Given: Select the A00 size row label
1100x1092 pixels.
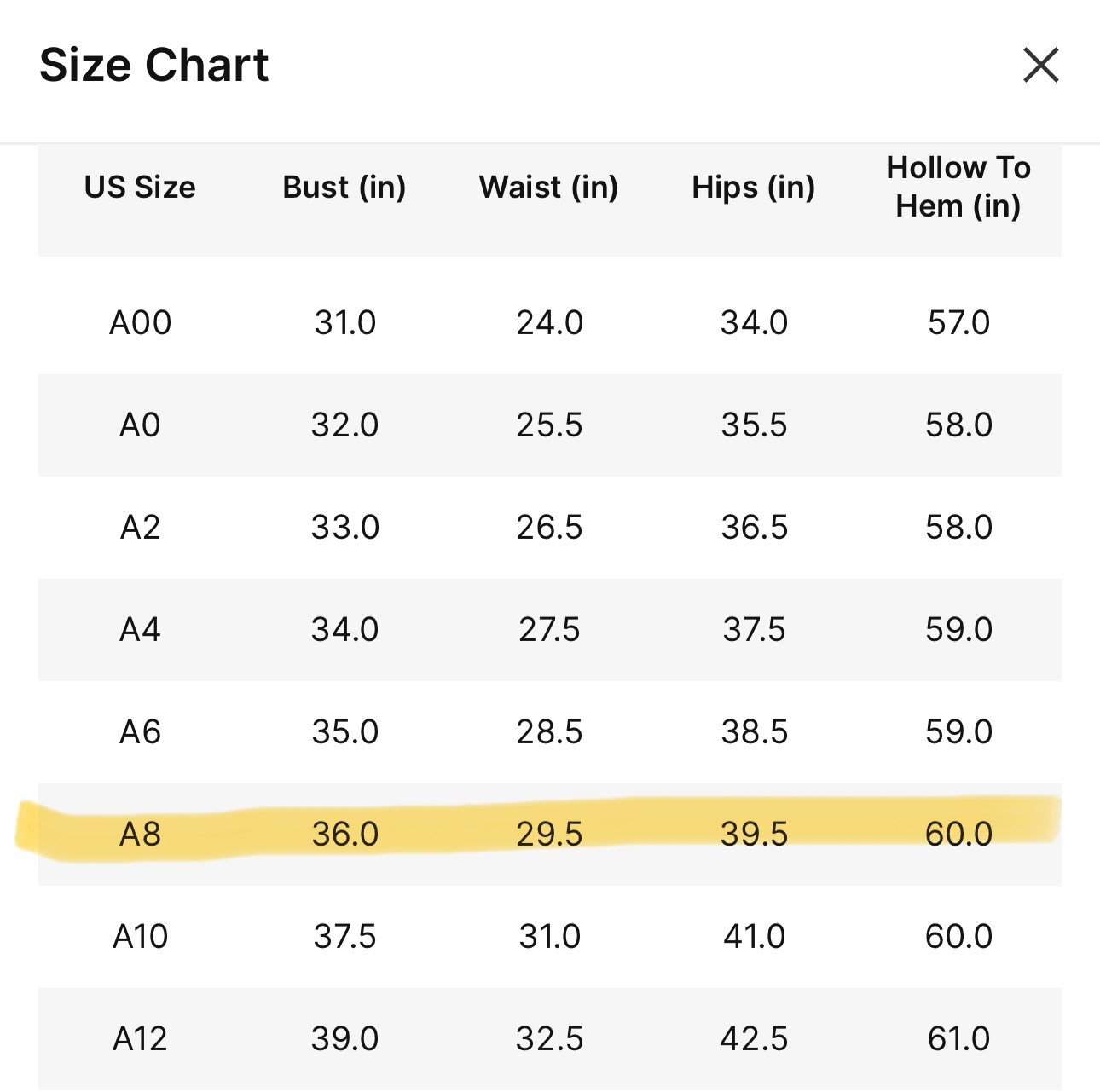Looking at the screenshot, I should (140, 323).
